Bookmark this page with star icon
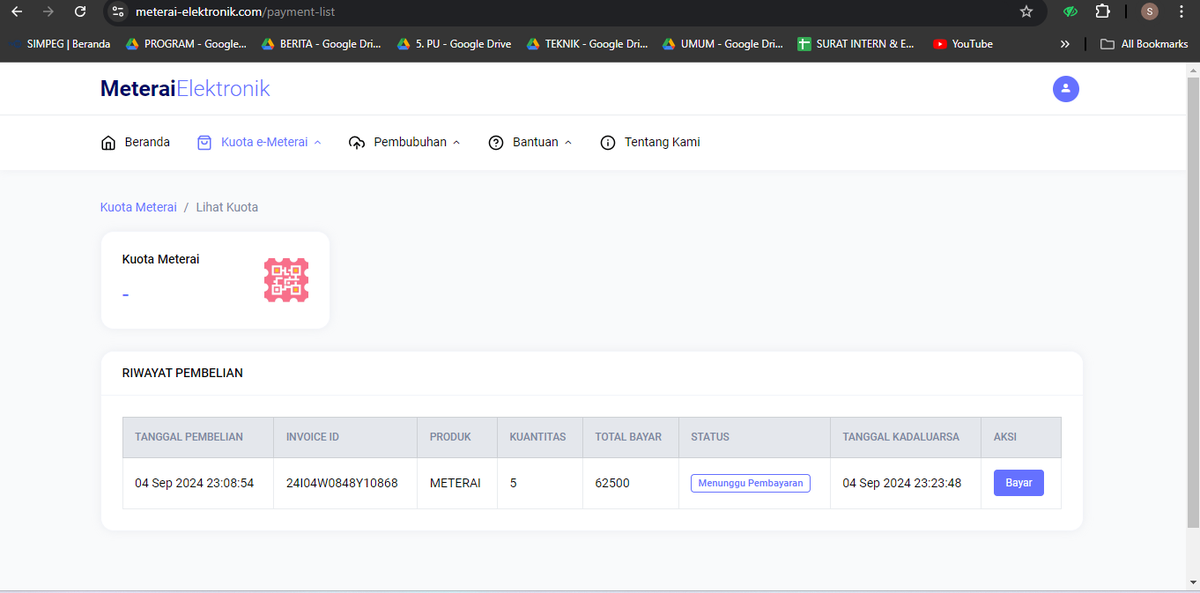Screen dimensions: 1200x593 point(1026,12)
